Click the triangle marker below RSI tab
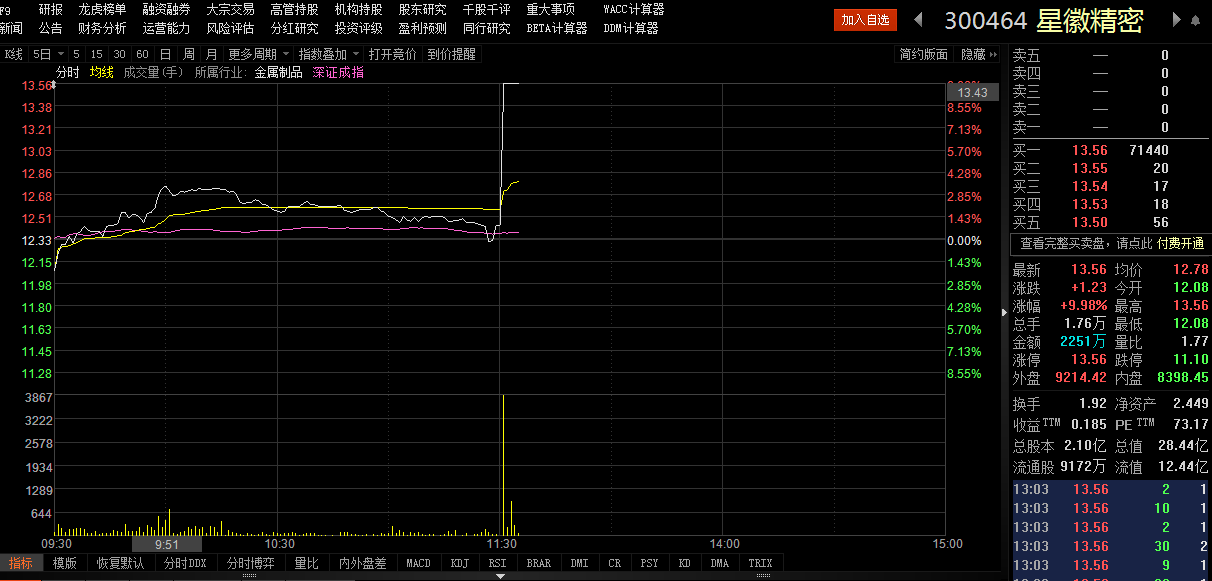This screenshot has height=581, width=1212. pyautogui.click(x=498, y=574)
